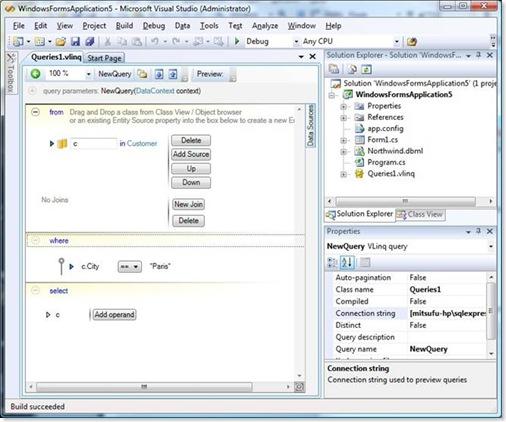Click the Categorized view icon in Properties

coord(332,263)
